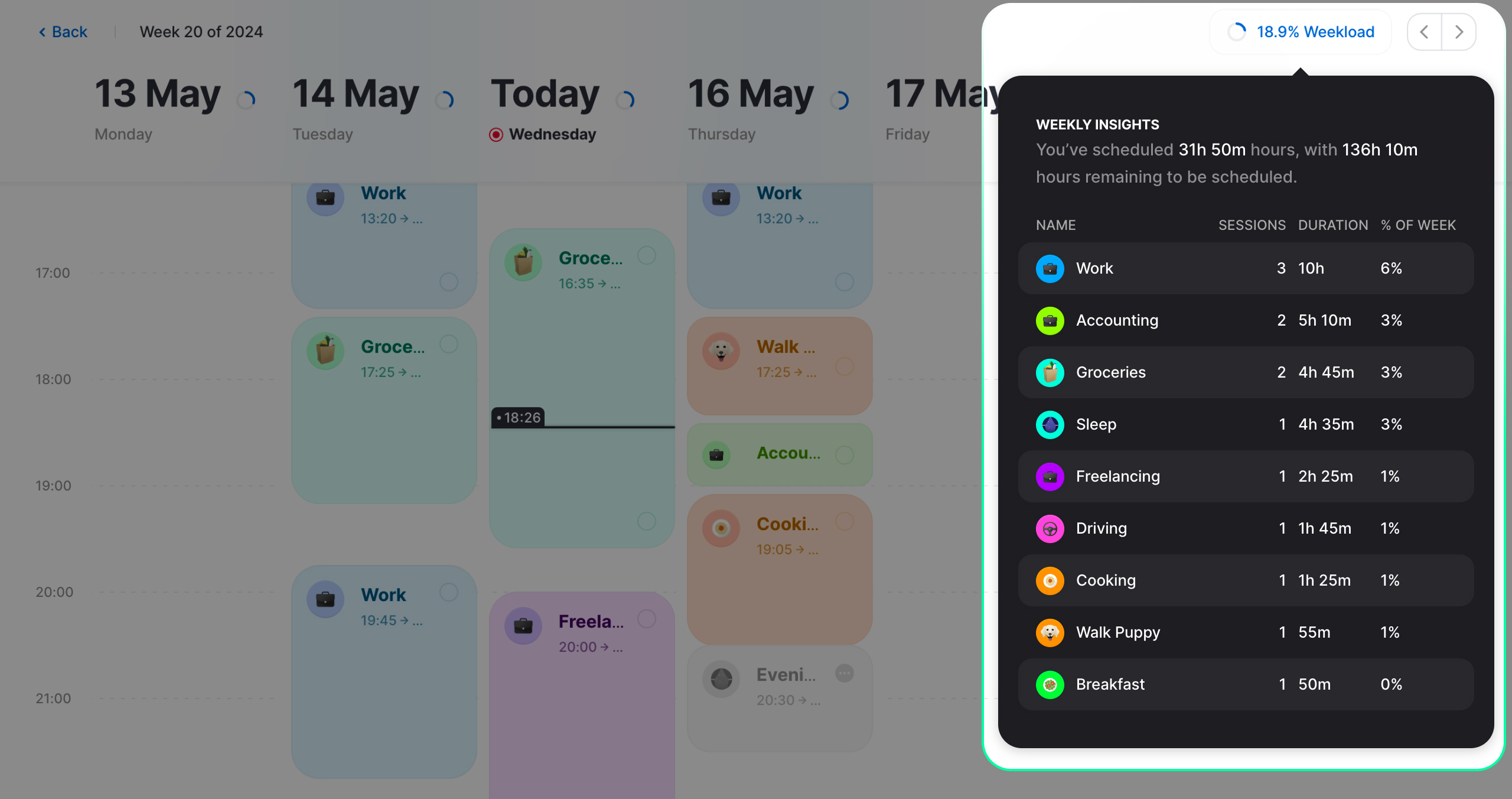Select Week 20 of 2024 label

pyautogui.click(x=200, y=31)
